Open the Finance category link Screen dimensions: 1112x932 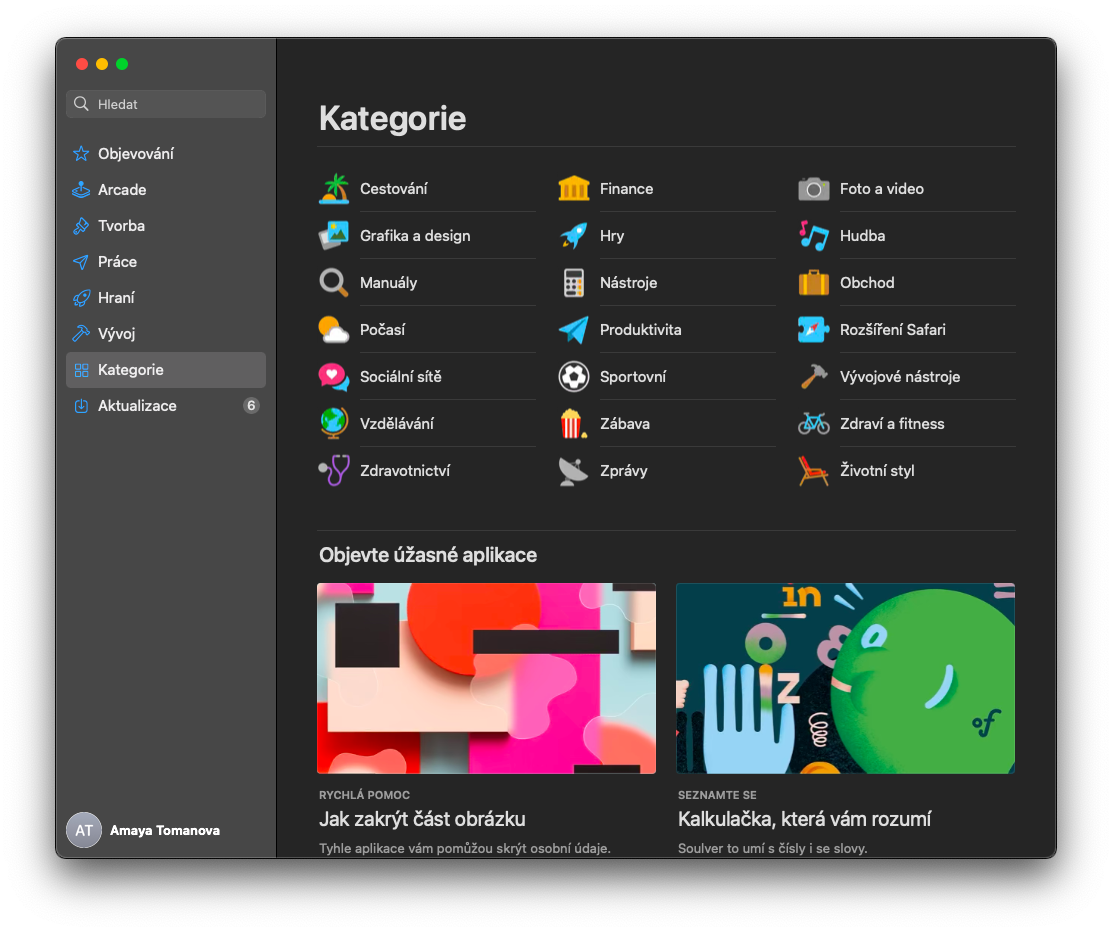pos(626,189)
